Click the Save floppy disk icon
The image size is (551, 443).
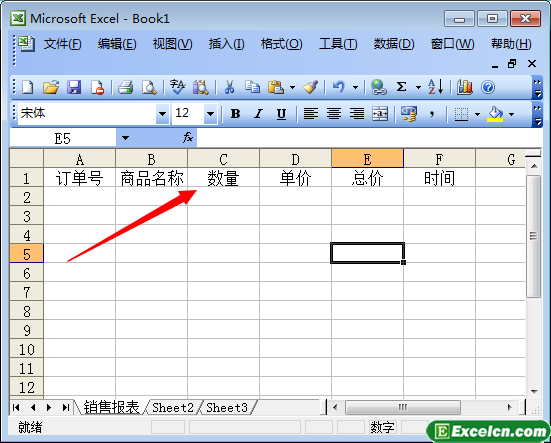[x=74, y=87]
